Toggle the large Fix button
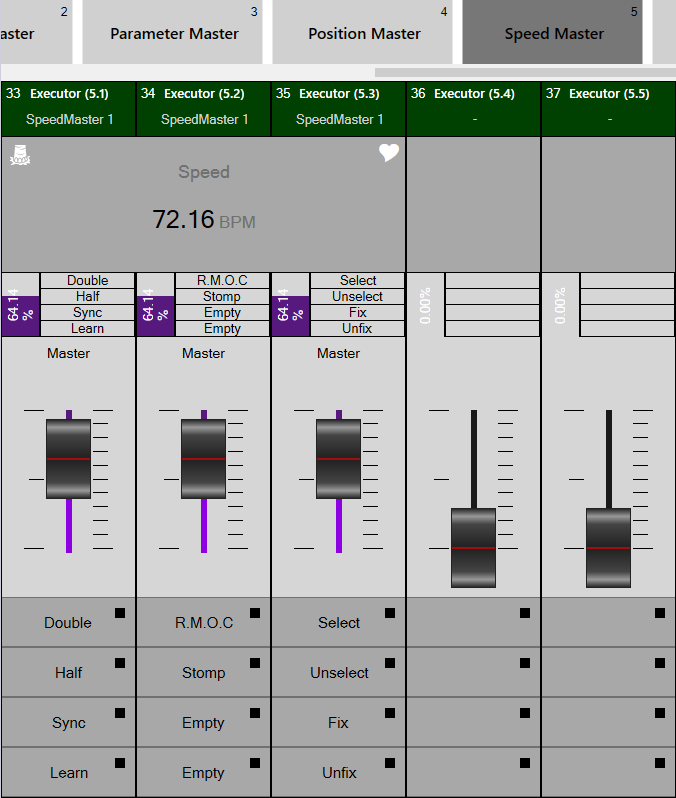The image size is (676, 798). [x=338, y=723]
